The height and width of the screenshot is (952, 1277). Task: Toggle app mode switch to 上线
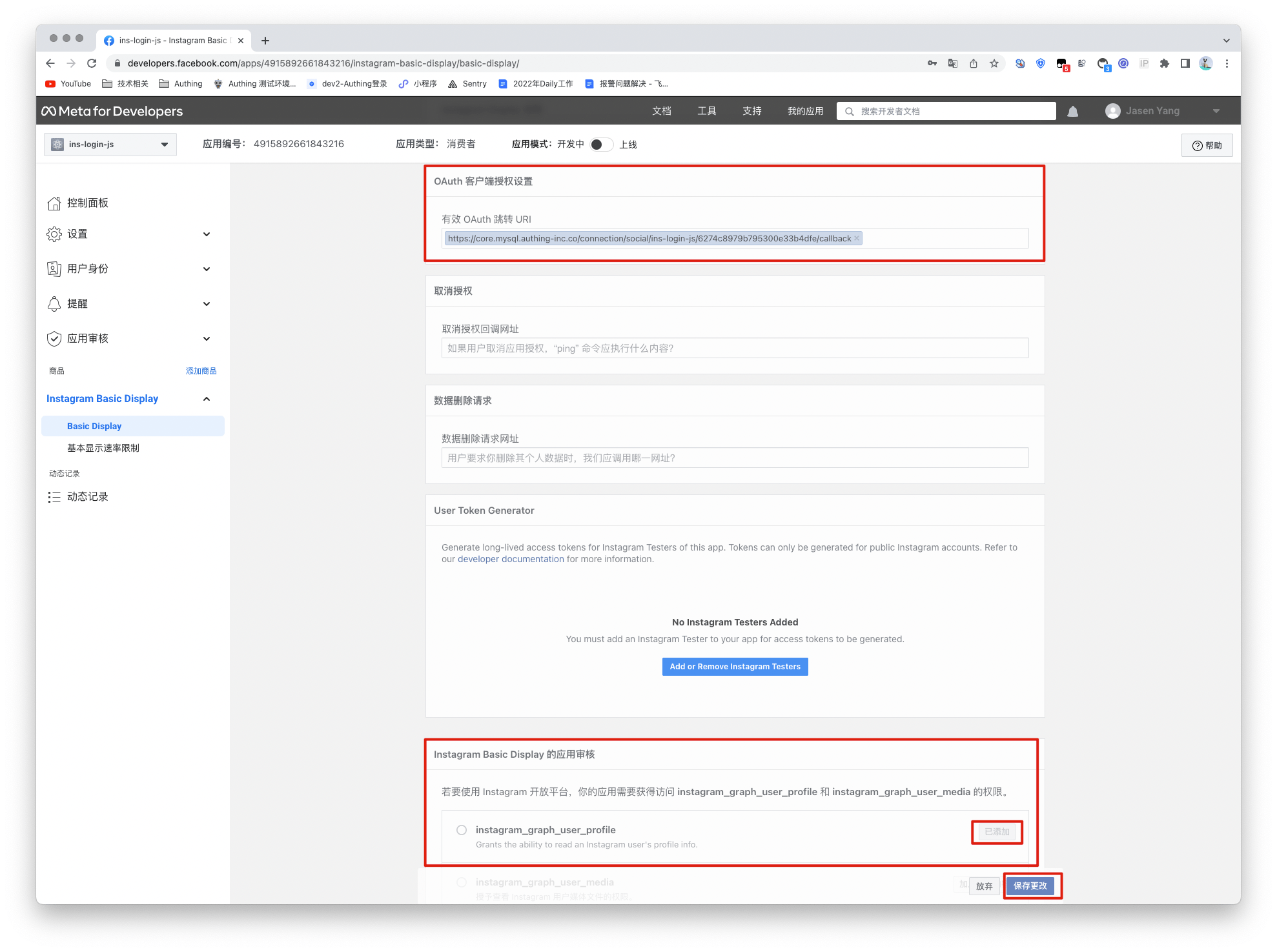(x=601, y=145)
